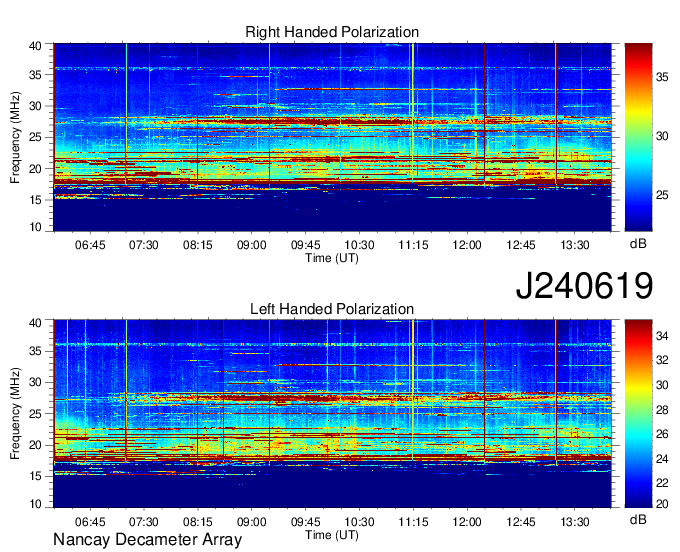This screenshot has height=552, width=680.
Task: Click the 10:30 tick label on bottom plot
Action: (x=359, y=522)
